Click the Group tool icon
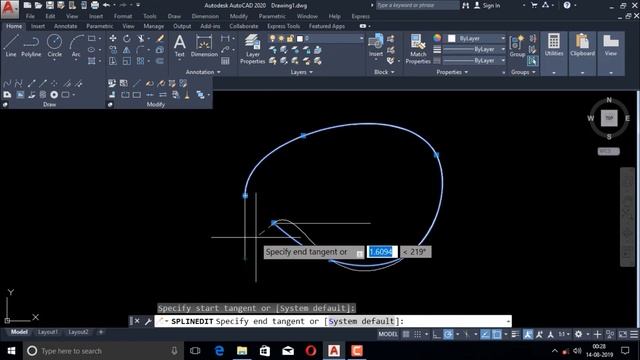Screen dimensions: 640x360 (x=517, y=45)
